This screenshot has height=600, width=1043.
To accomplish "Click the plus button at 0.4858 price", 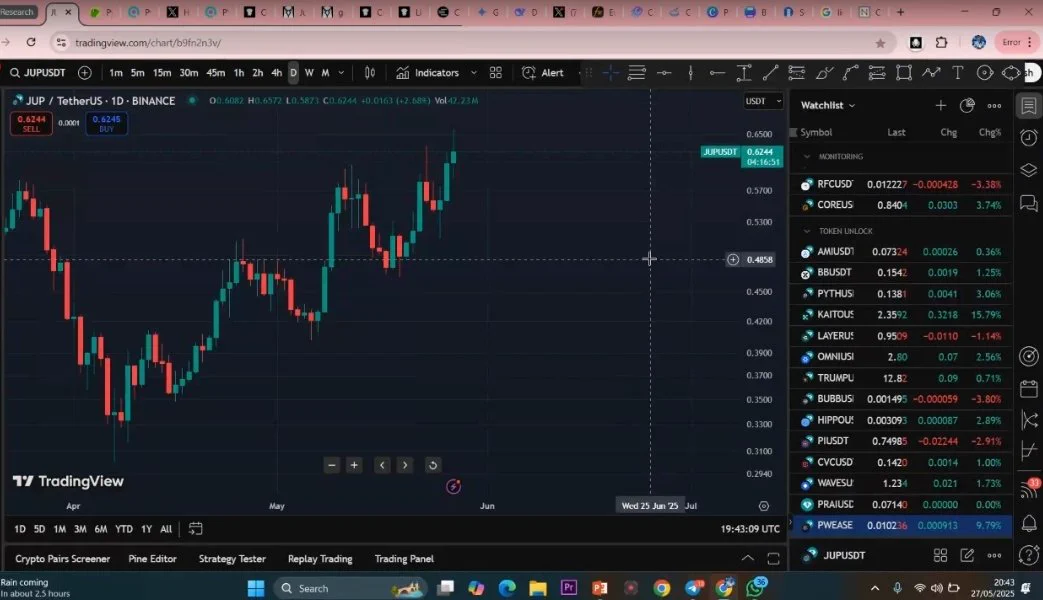I will click(733, 259).
